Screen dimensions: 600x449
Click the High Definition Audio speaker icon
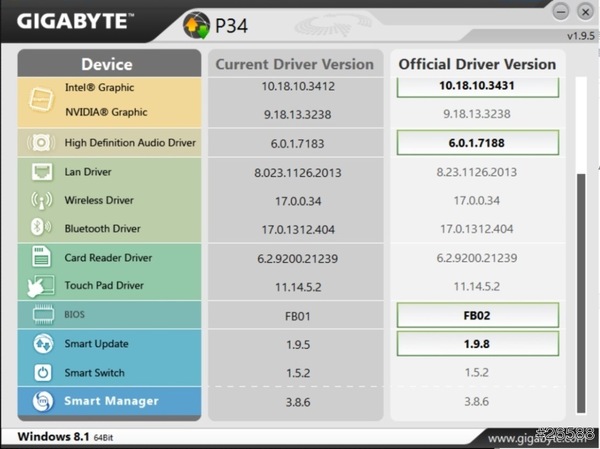pos(42,143)
